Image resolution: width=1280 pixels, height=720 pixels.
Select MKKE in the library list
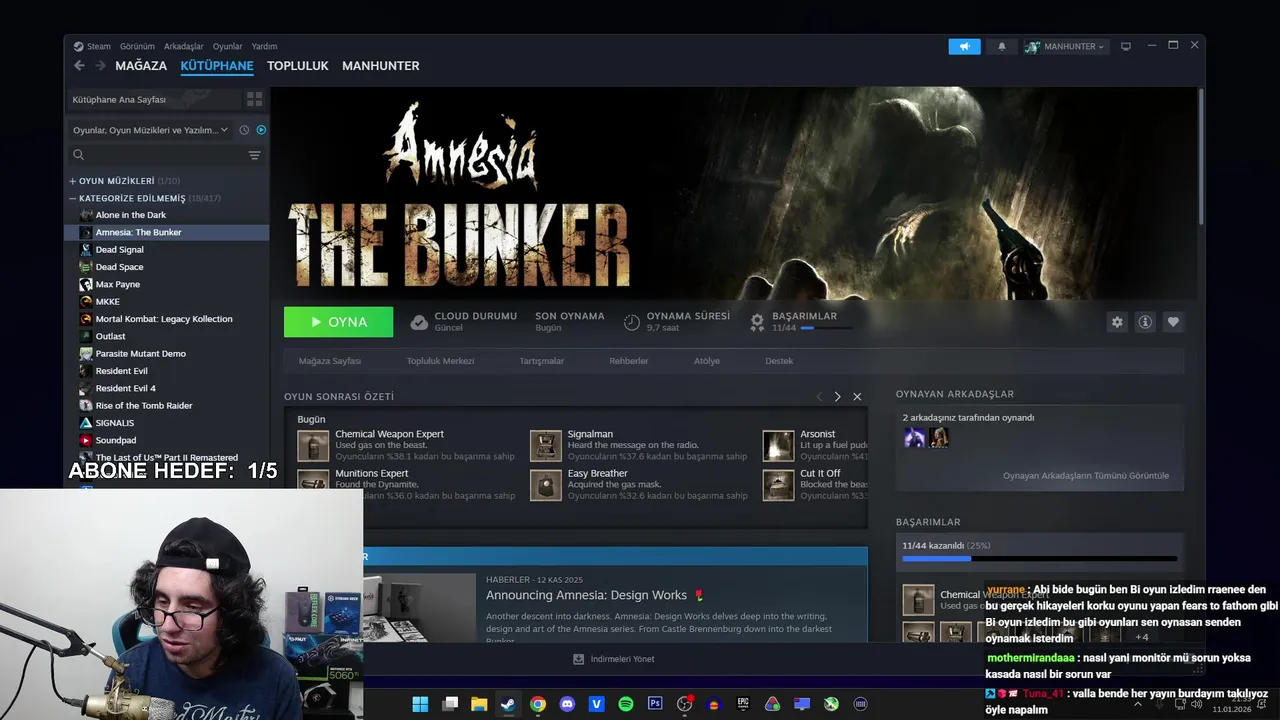(108, 302)
